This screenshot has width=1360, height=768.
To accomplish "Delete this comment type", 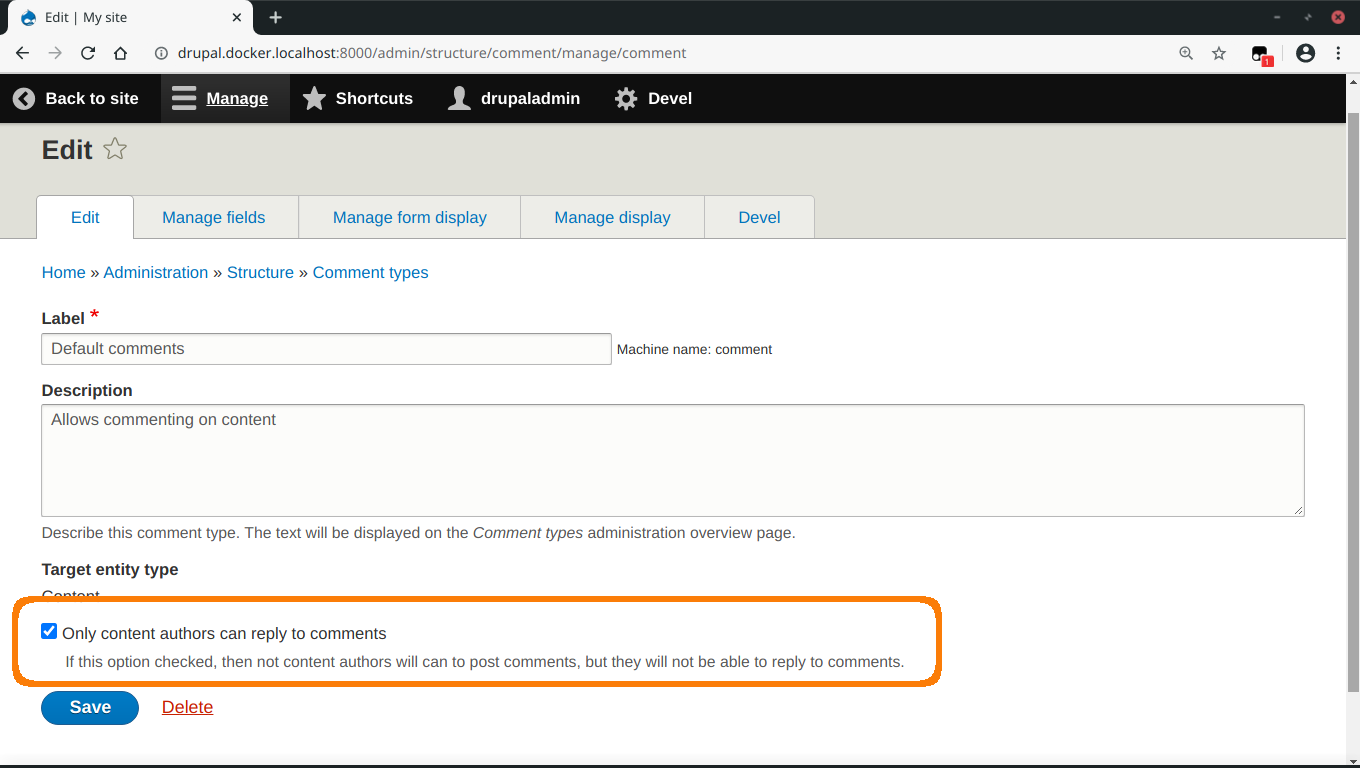I will [187, 707].
